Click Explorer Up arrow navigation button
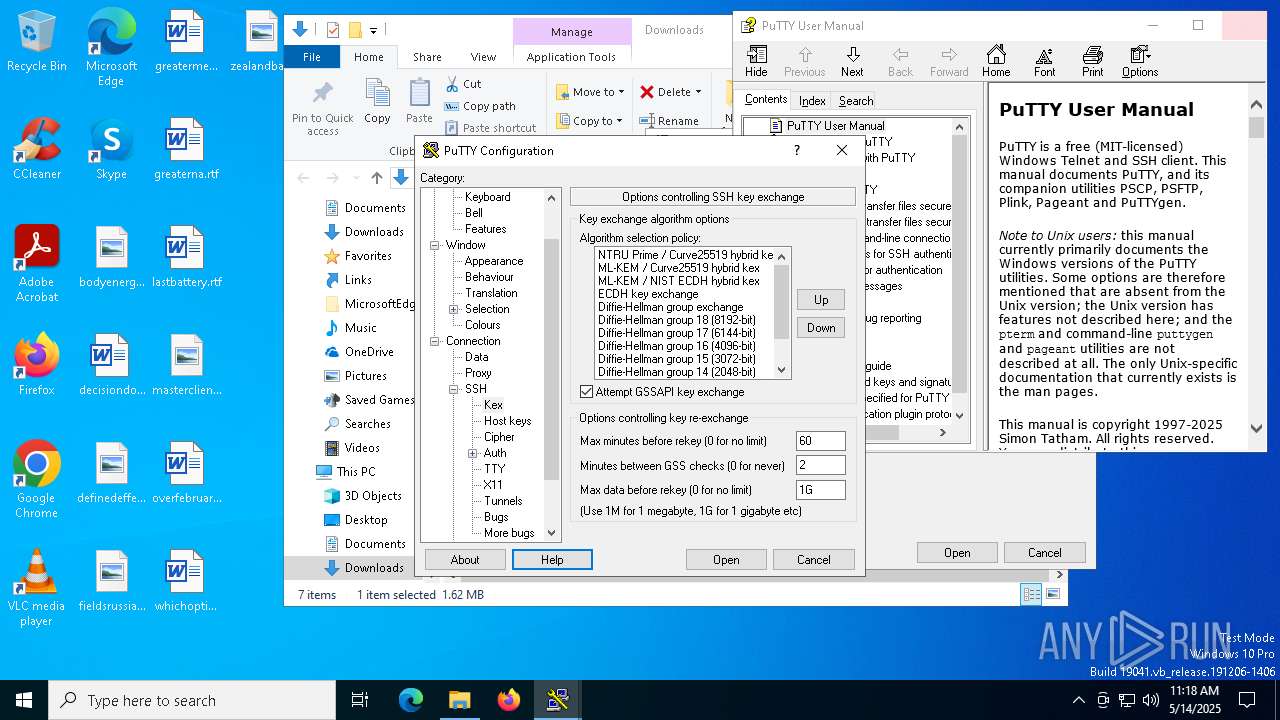The width and height of the screenshot is (1280, 720). (376, 178)
